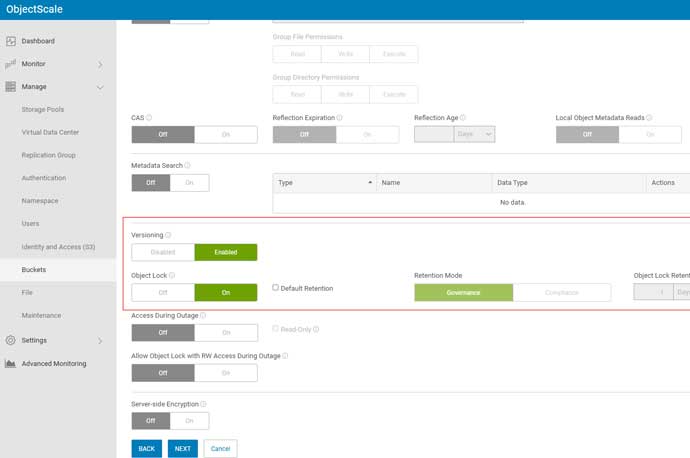Screen dimensions: 690x458
Task: Click info icon beside Object Lock
Action: pyautogui.click(x=172, y=275)
